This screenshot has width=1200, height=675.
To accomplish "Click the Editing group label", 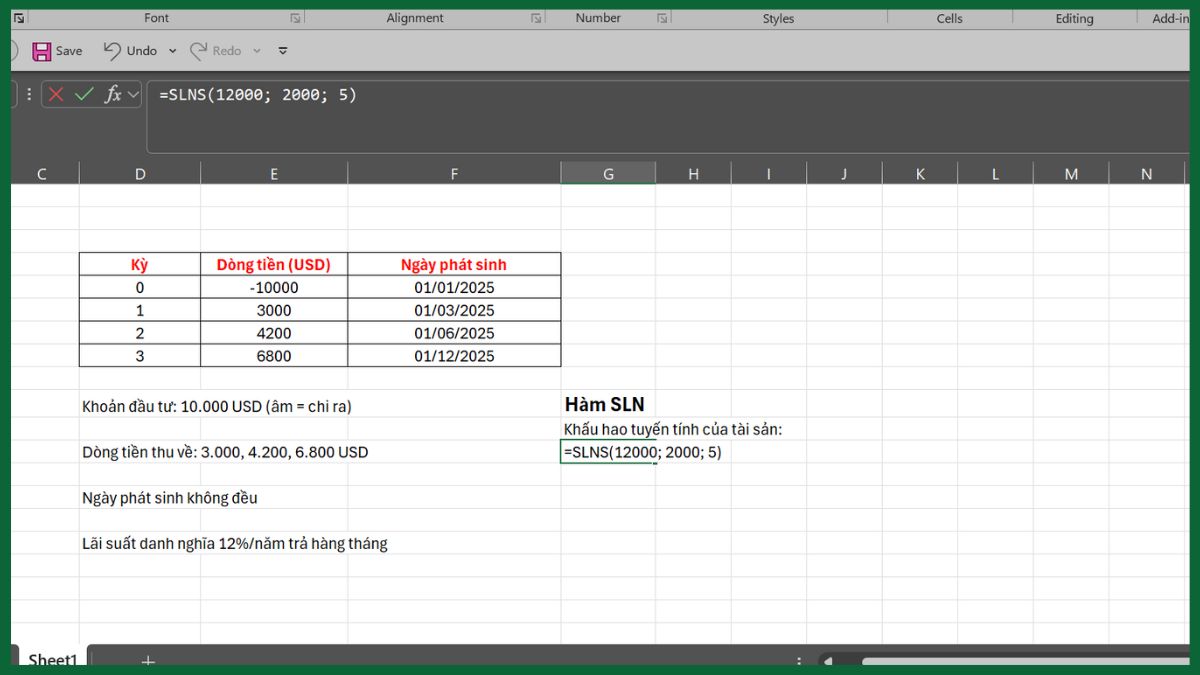I will tap(1074, 17).
